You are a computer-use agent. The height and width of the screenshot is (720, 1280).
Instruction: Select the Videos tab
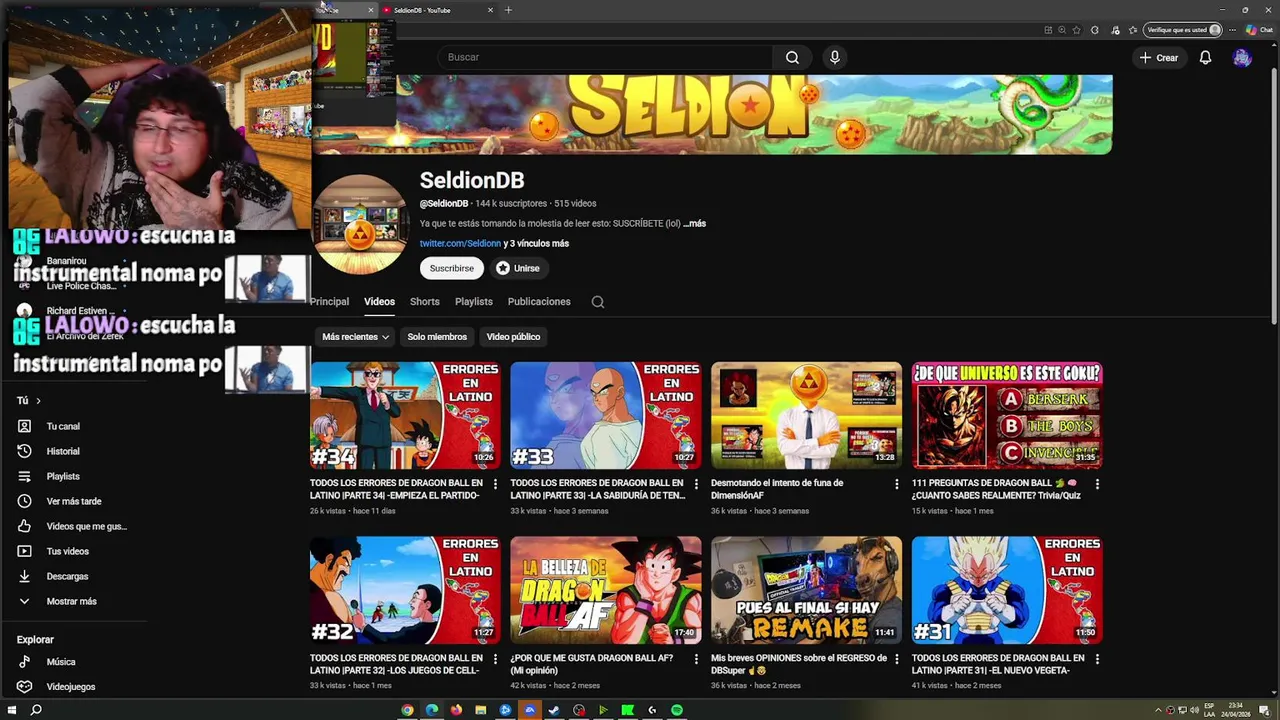(x=379, y=301)
